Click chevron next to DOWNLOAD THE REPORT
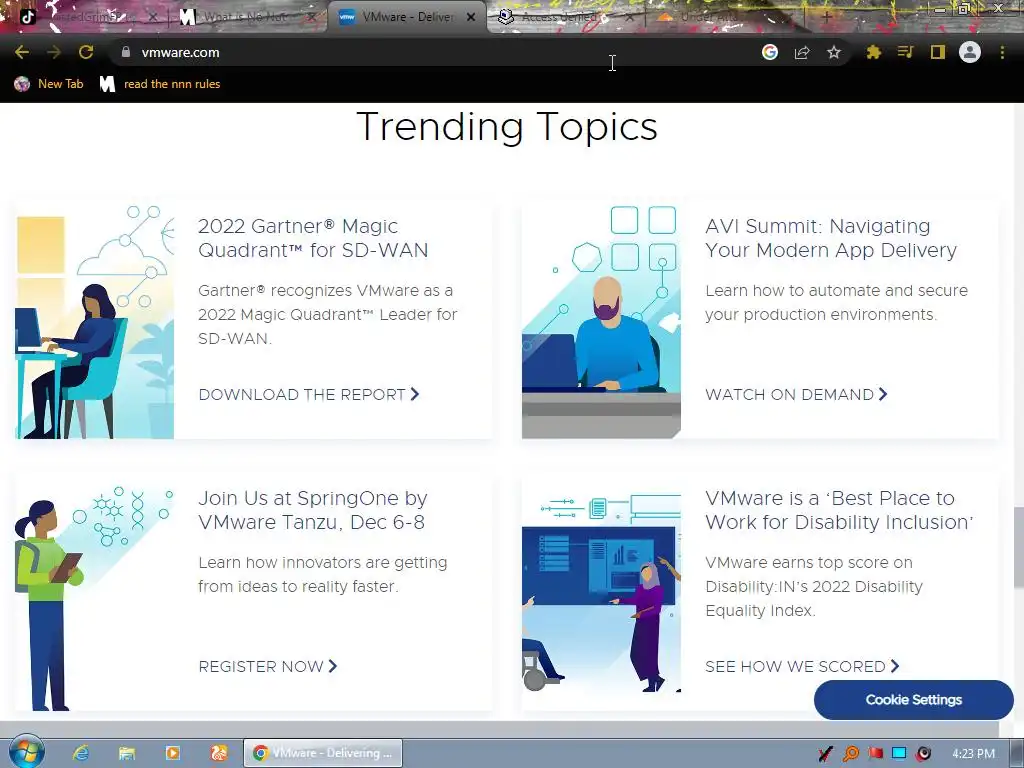 tap(415, 394)
